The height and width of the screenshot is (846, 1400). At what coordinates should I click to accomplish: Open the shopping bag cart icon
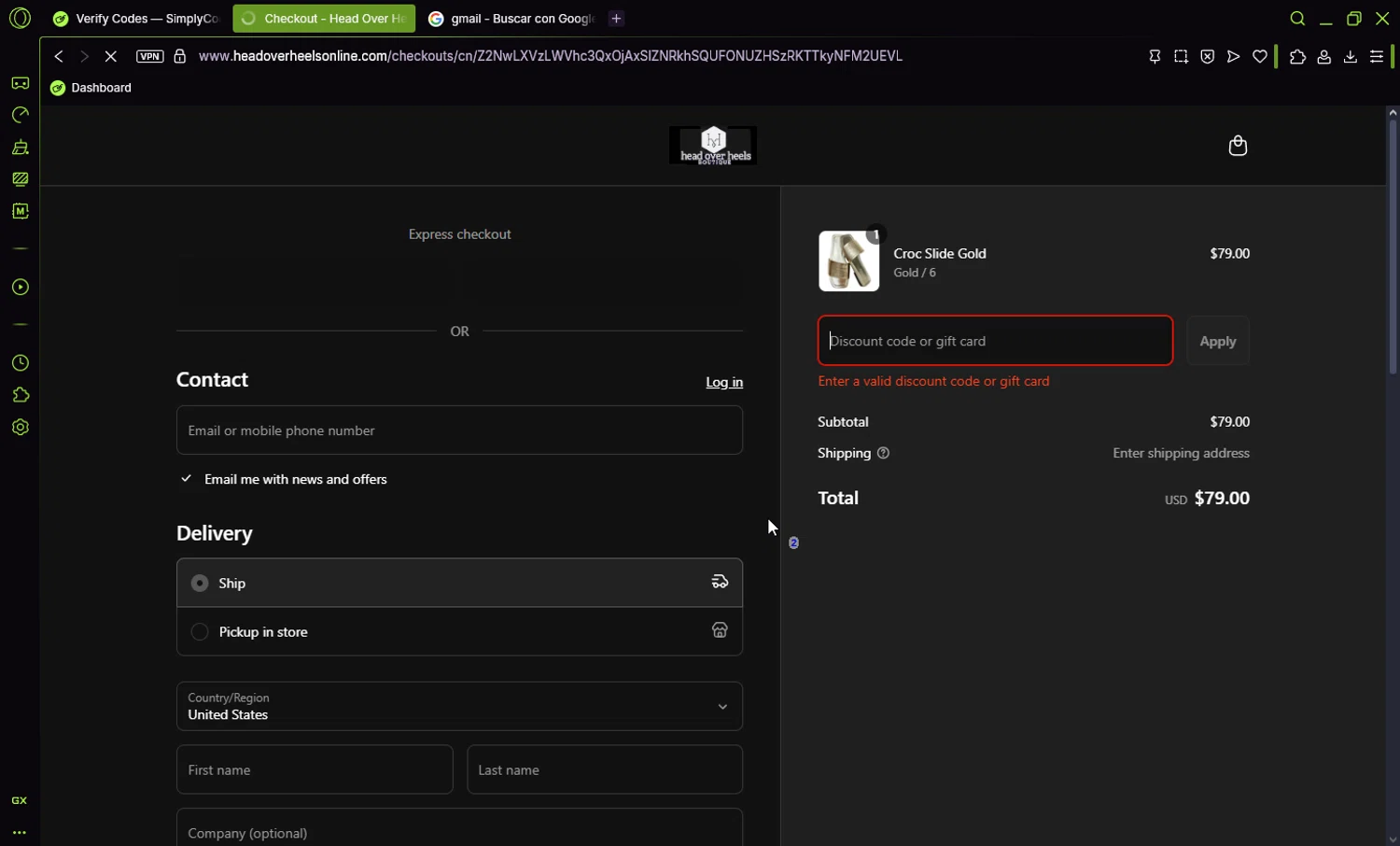click(x=1238, y=146)
